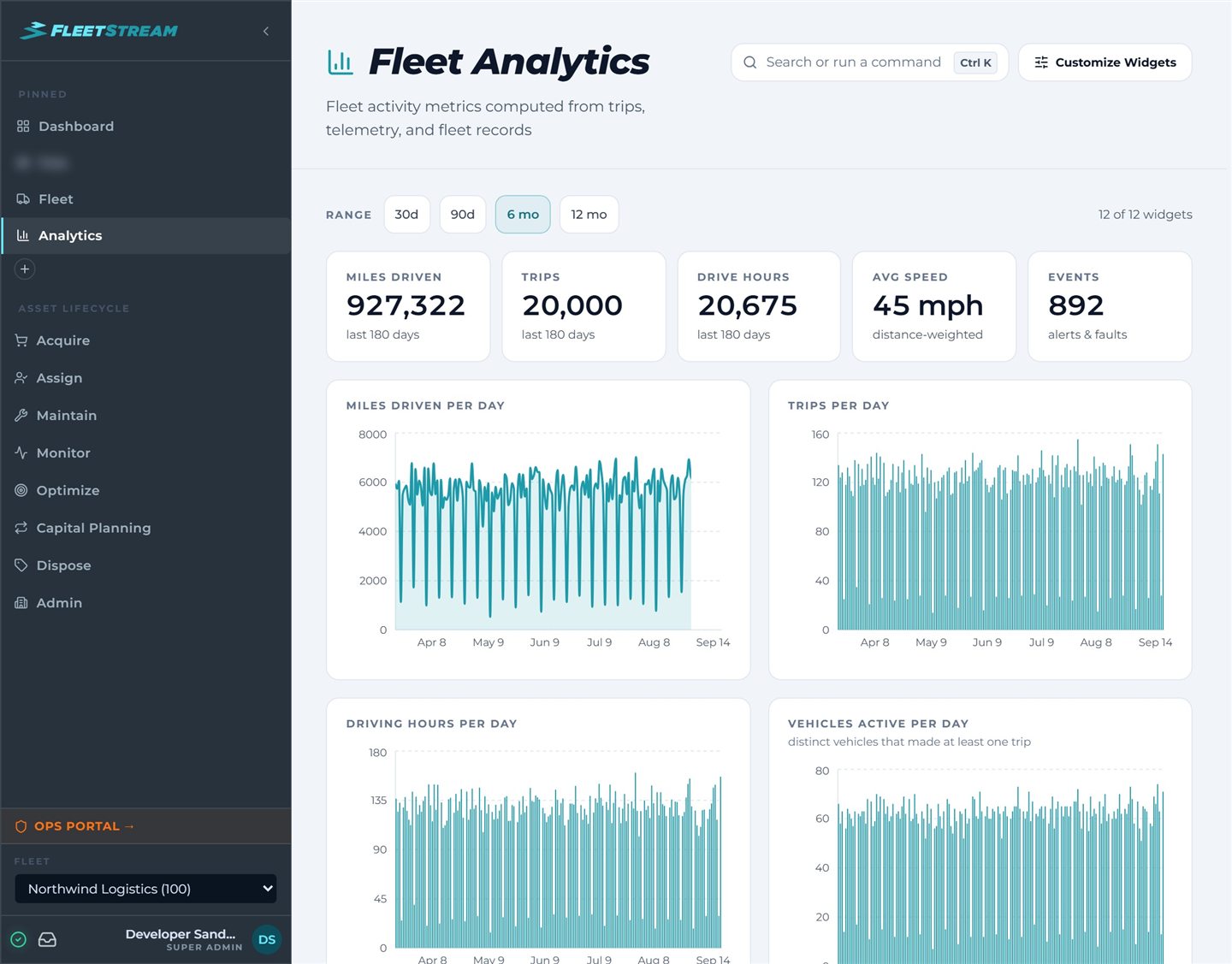Screen dimensions: 1232x964
Task: Click the Fleet Analytics bar chart icon
Action: tap(341, 62)
